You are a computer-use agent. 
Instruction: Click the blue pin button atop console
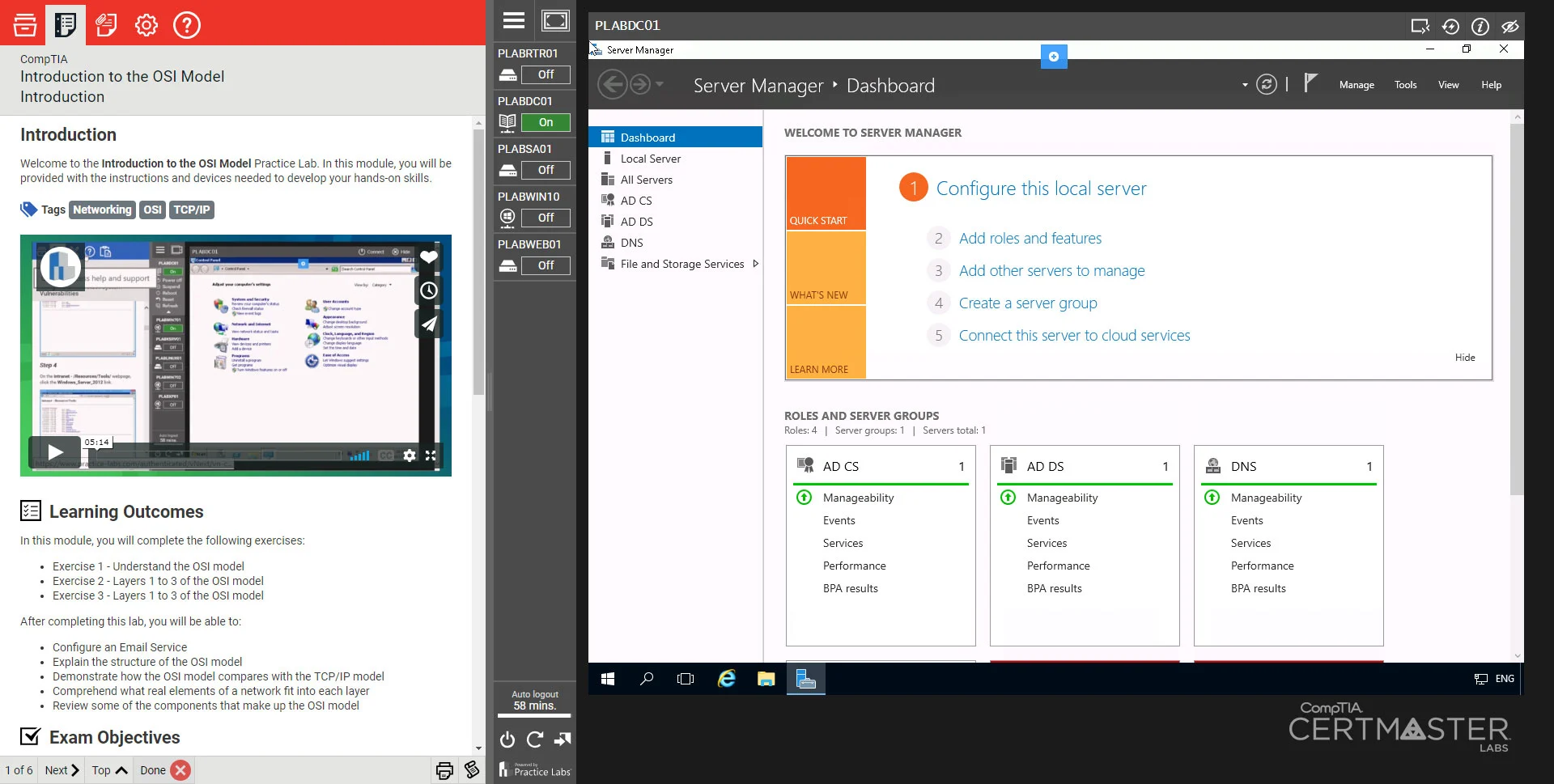pyautogui.click(x=1054, y=57)
